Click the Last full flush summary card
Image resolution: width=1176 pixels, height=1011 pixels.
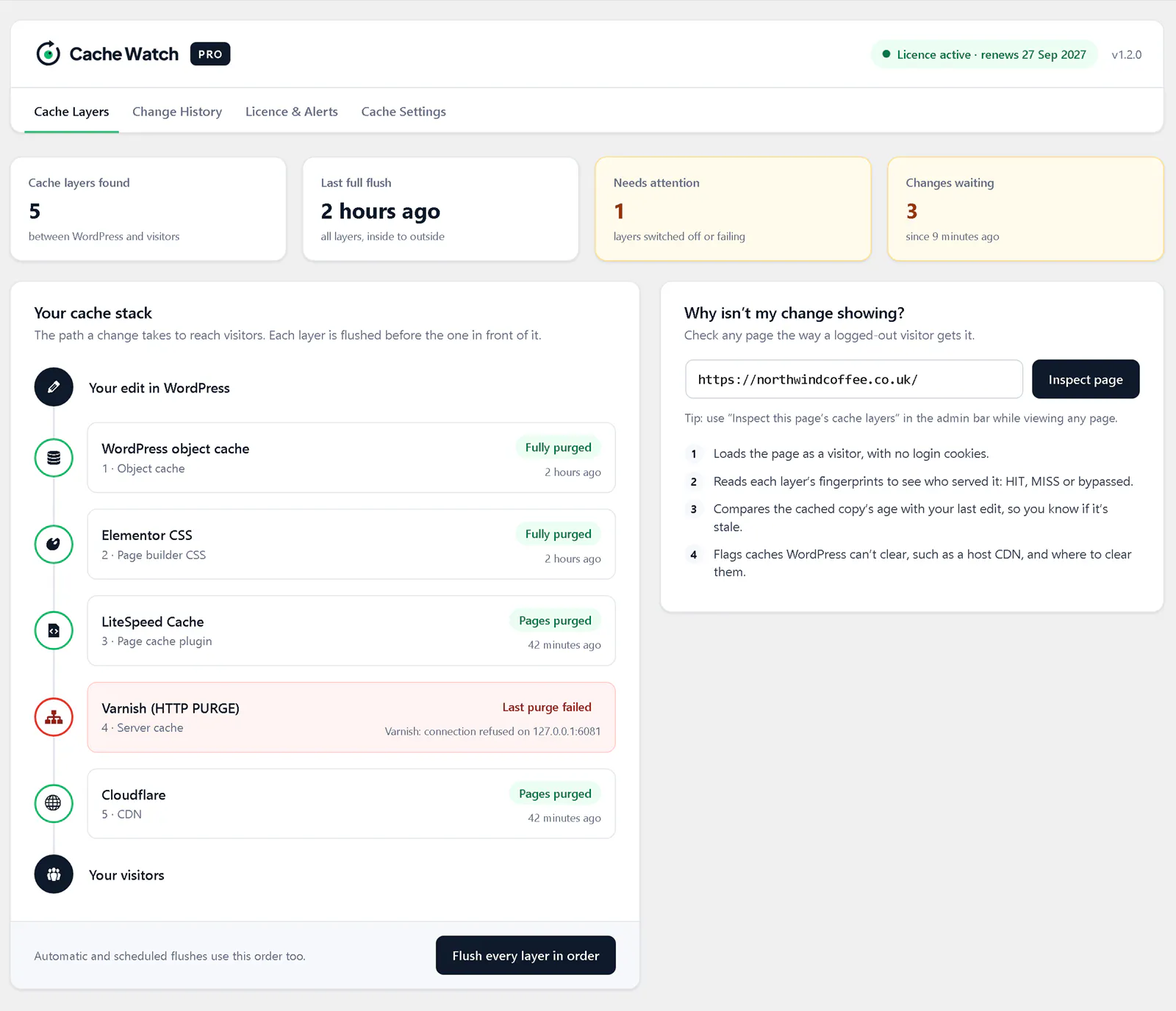coord(440,209)
